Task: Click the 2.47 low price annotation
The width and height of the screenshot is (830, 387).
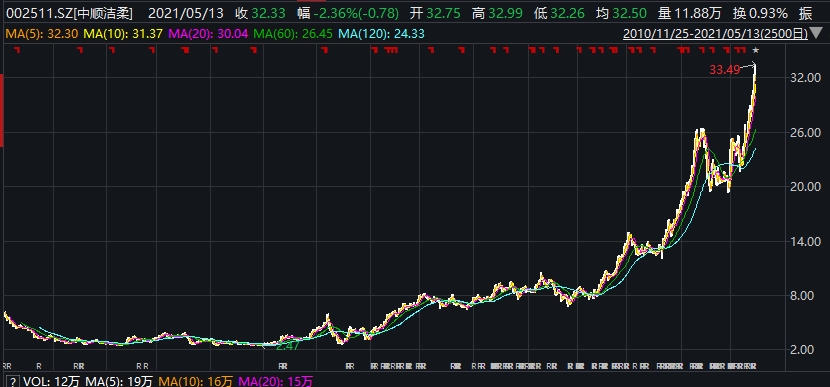Action: point(288,346)
